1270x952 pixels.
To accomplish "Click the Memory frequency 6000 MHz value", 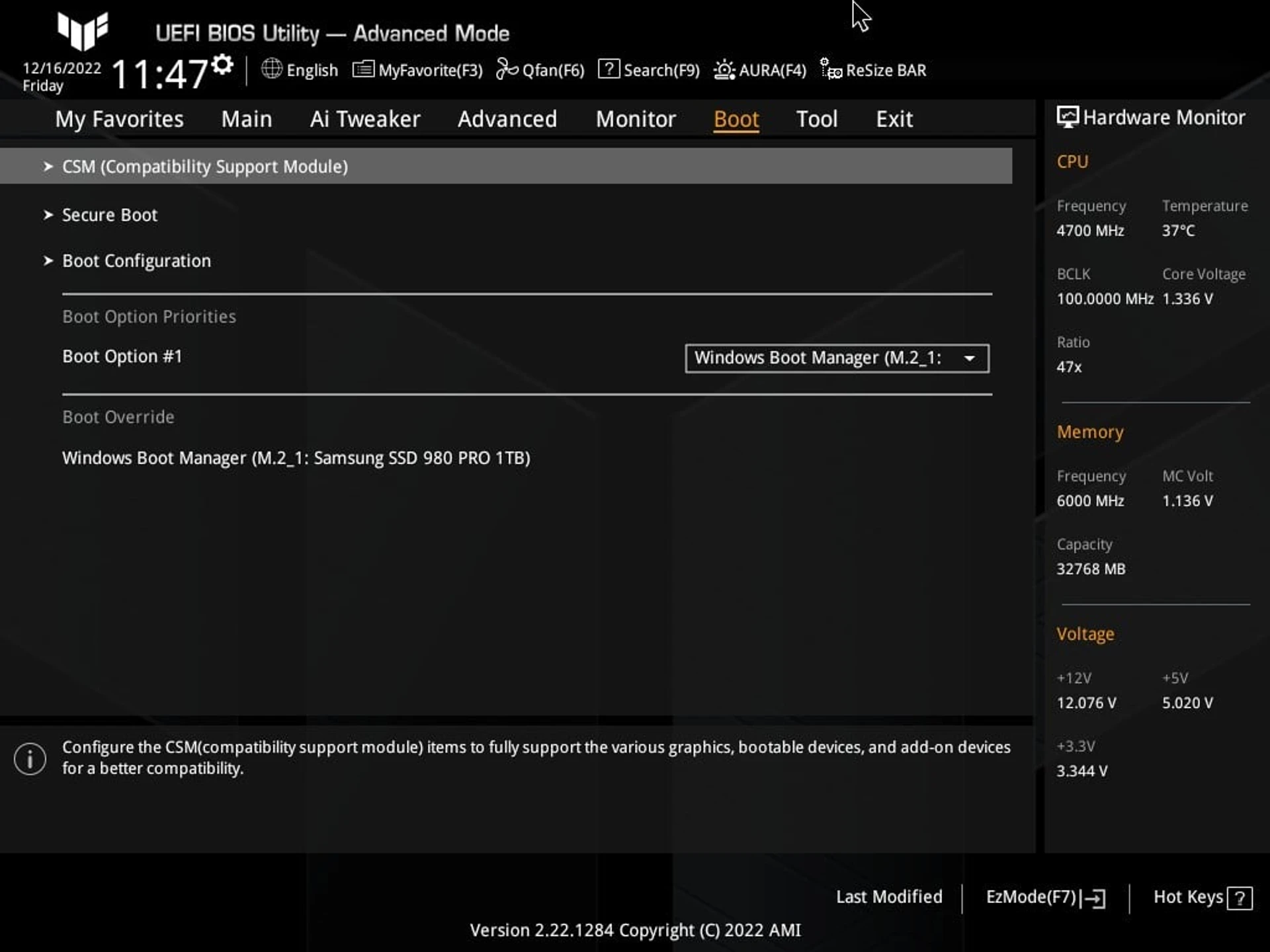I will pos(1090,501).
